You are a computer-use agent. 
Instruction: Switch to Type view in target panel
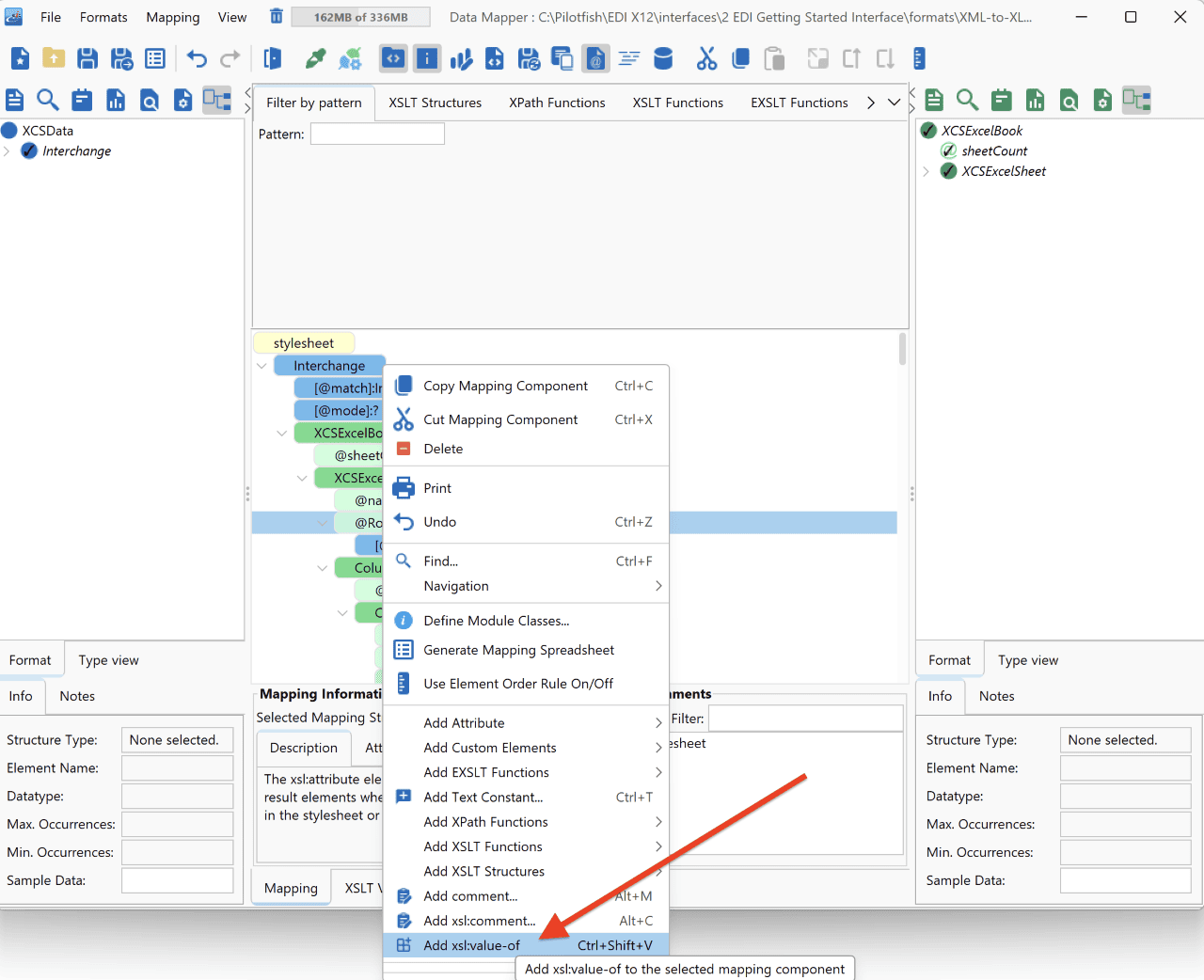coord(1028,660)
